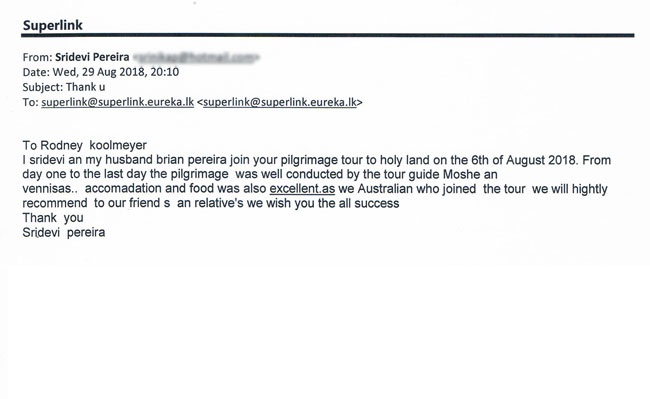Open the first underlined superlink@superlink.eureka.lk recipient address

(117, 102)
